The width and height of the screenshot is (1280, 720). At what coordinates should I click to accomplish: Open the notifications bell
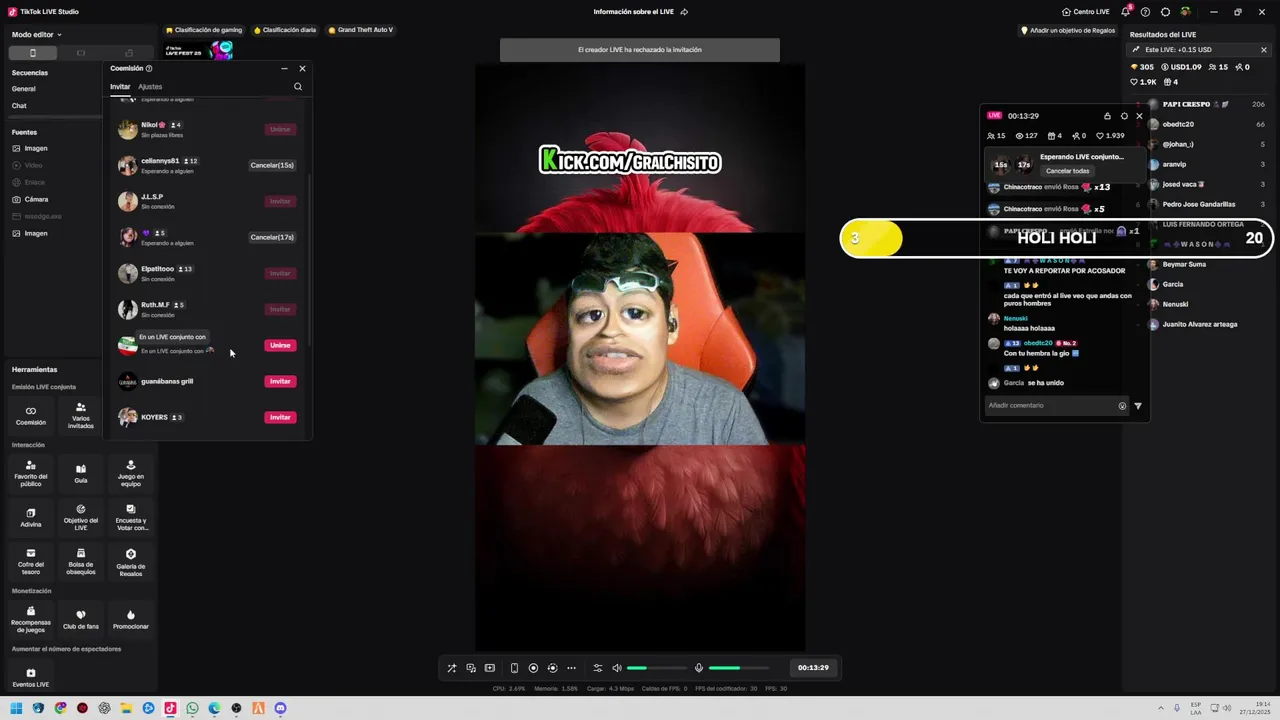coord(1126,12)
